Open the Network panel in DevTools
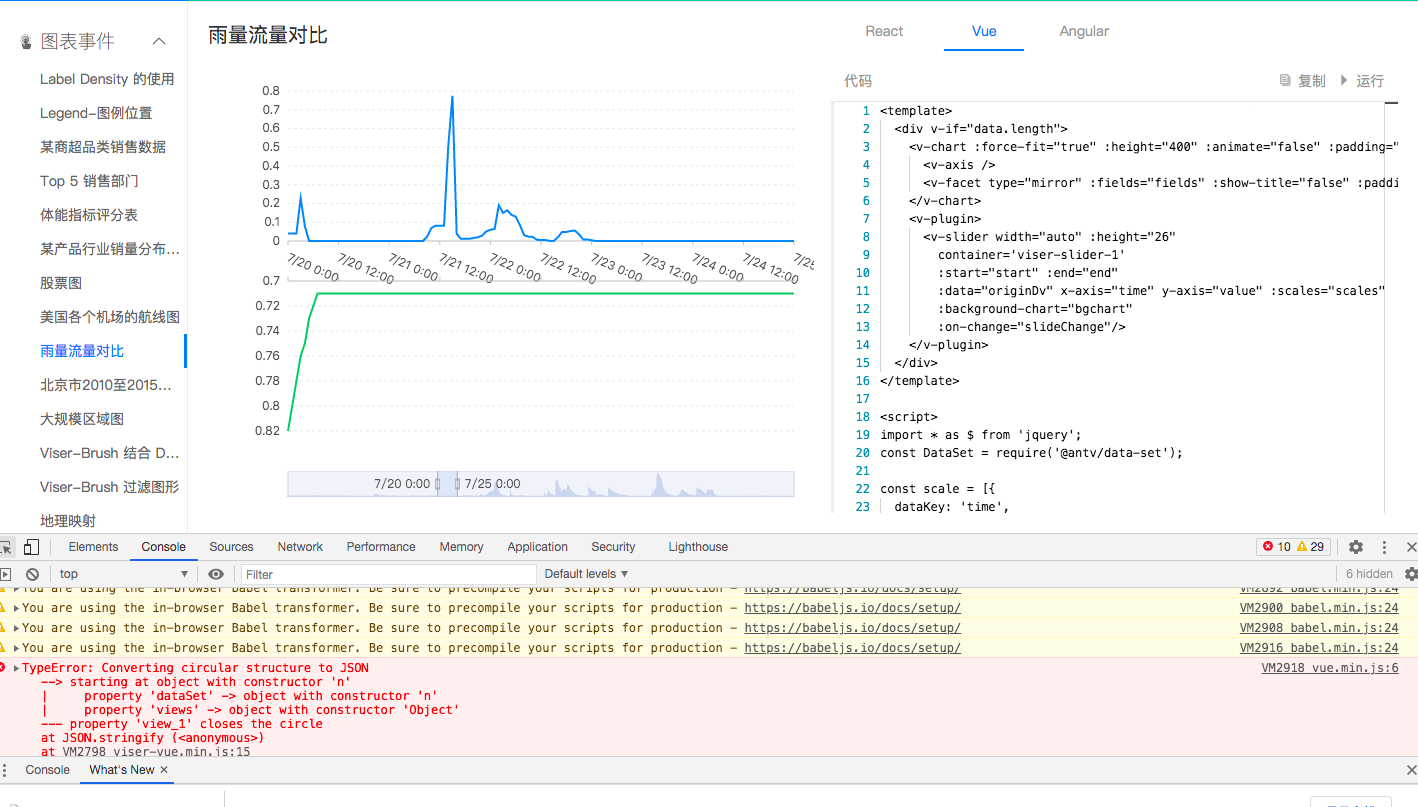 tap(300, 547)
